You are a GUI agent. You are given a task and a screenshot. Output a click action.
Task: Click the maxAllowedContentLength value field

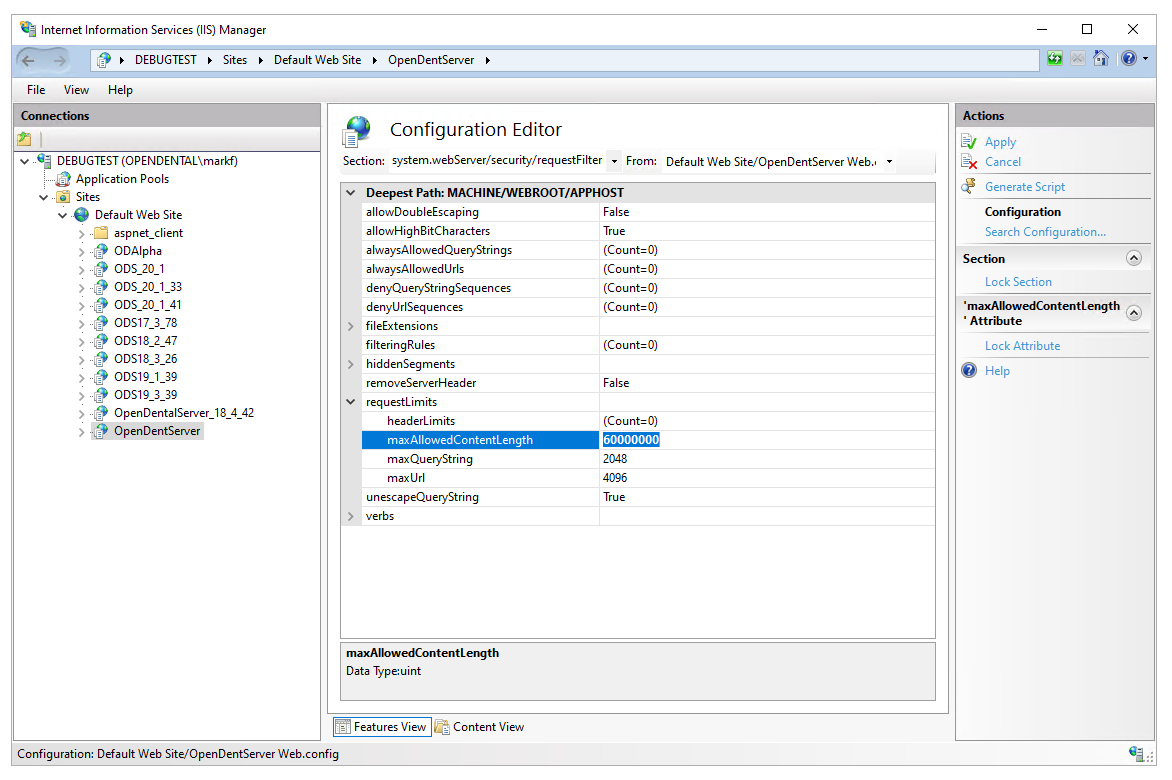click(x=766, y=440)
